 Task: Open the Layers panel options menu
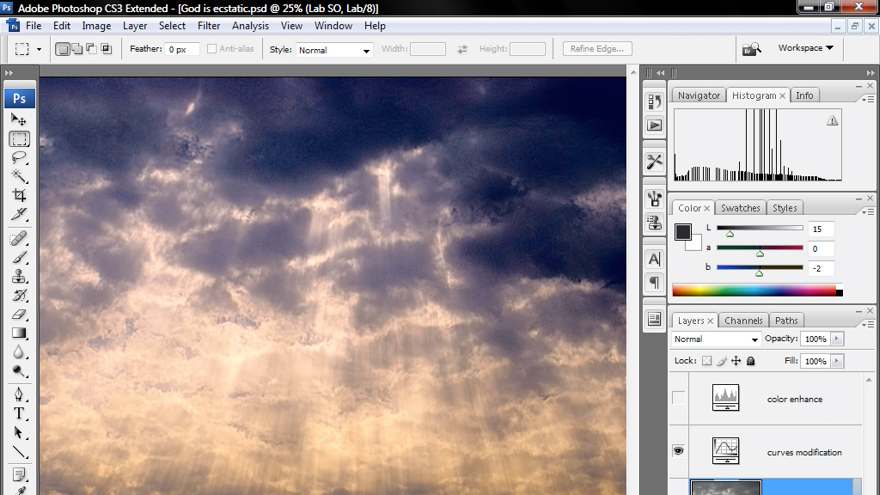(x=868, y=324)
